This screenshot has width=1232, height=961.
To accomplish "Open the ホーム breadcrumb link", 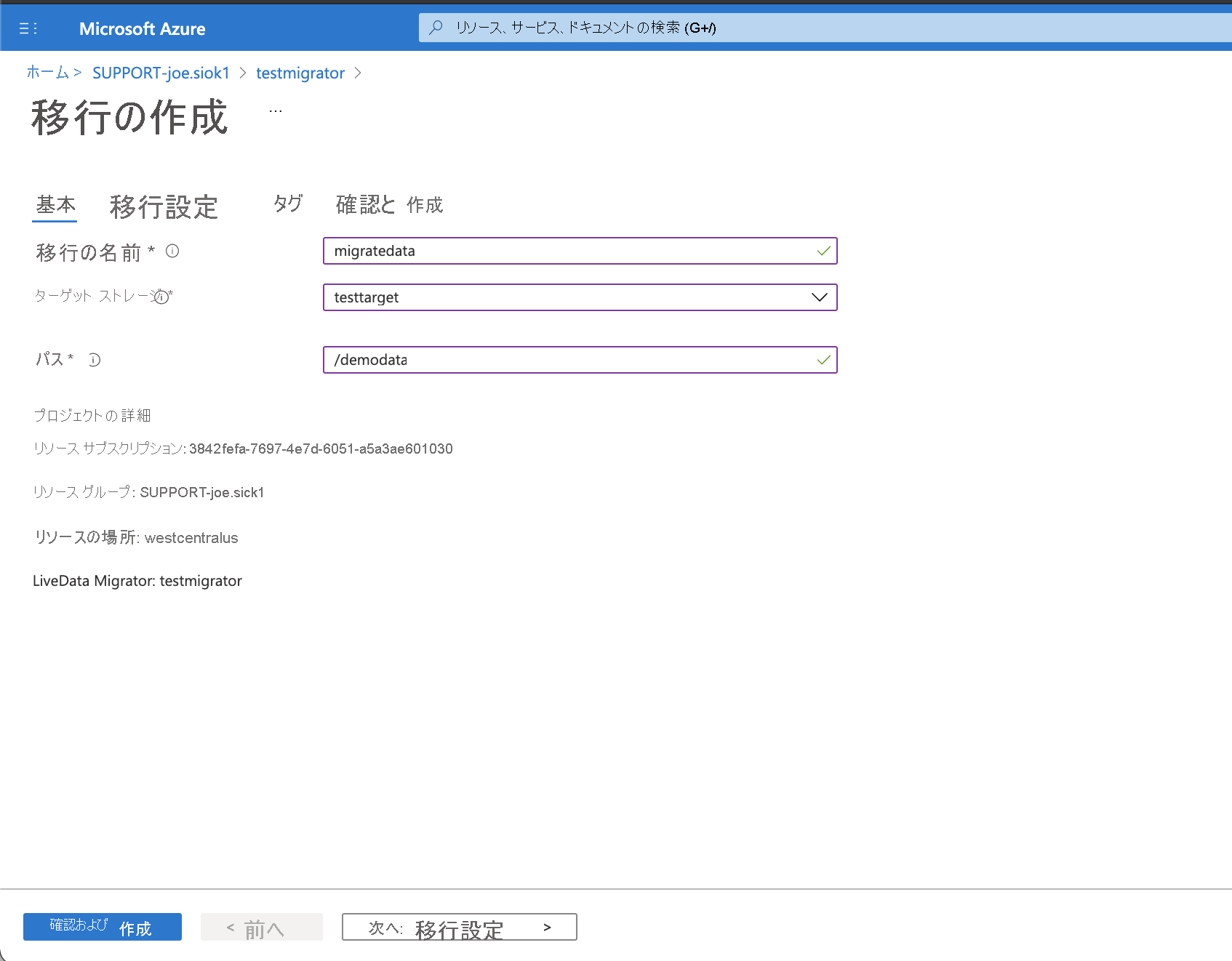I will click(47, 73).
